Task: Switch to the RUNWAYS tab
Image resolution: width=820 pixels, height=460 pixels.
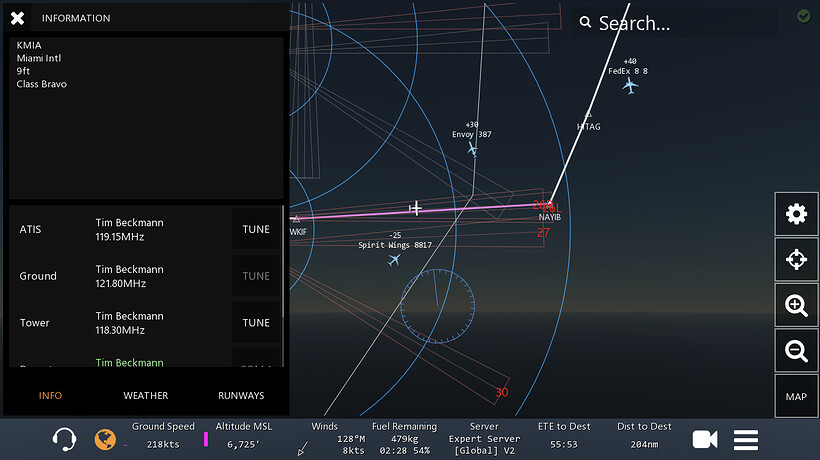Action: click(241, 395)
